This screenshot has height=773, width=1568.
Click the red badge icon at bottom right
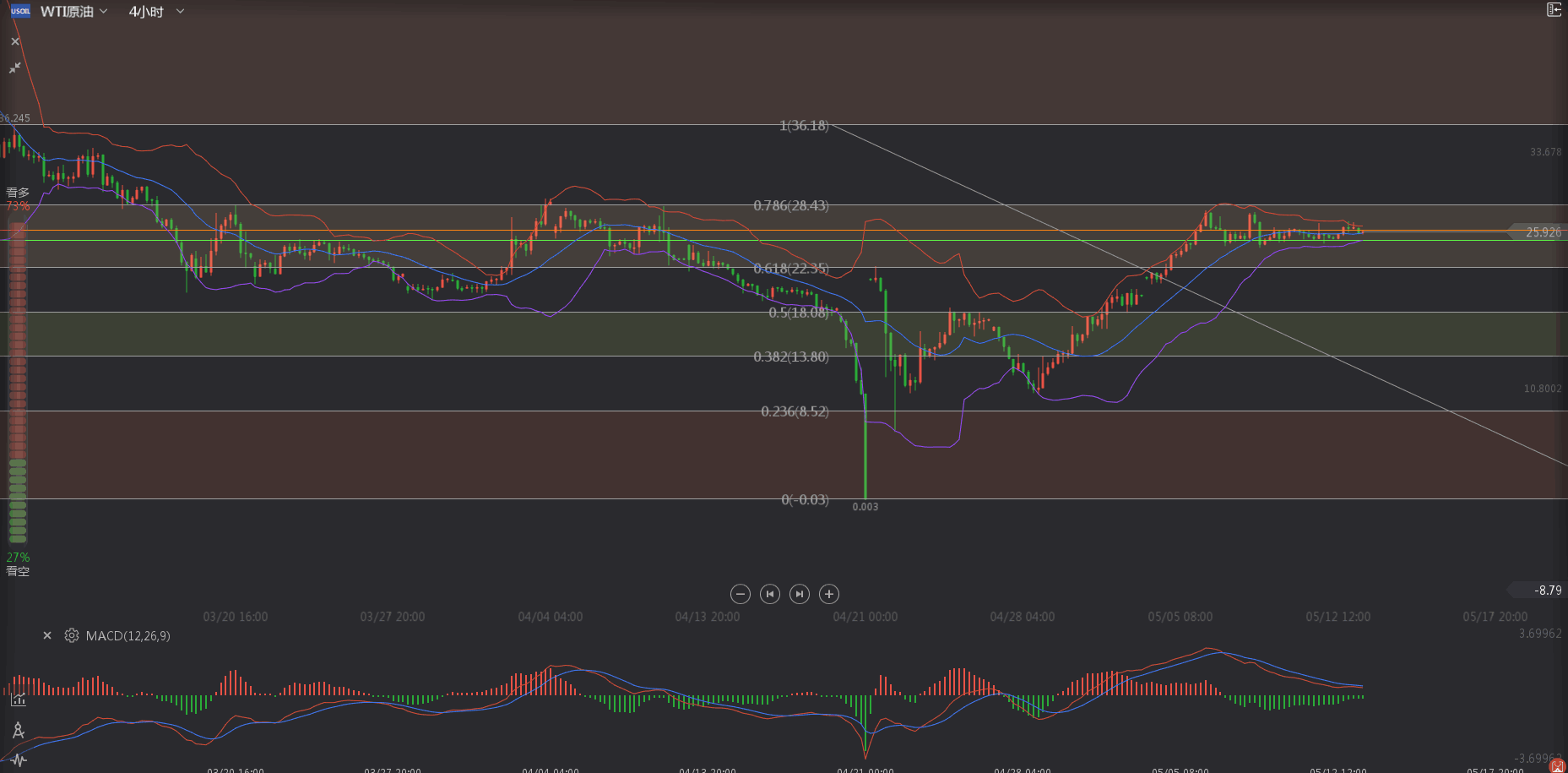pyautogui.click(x=1558, y=765)
